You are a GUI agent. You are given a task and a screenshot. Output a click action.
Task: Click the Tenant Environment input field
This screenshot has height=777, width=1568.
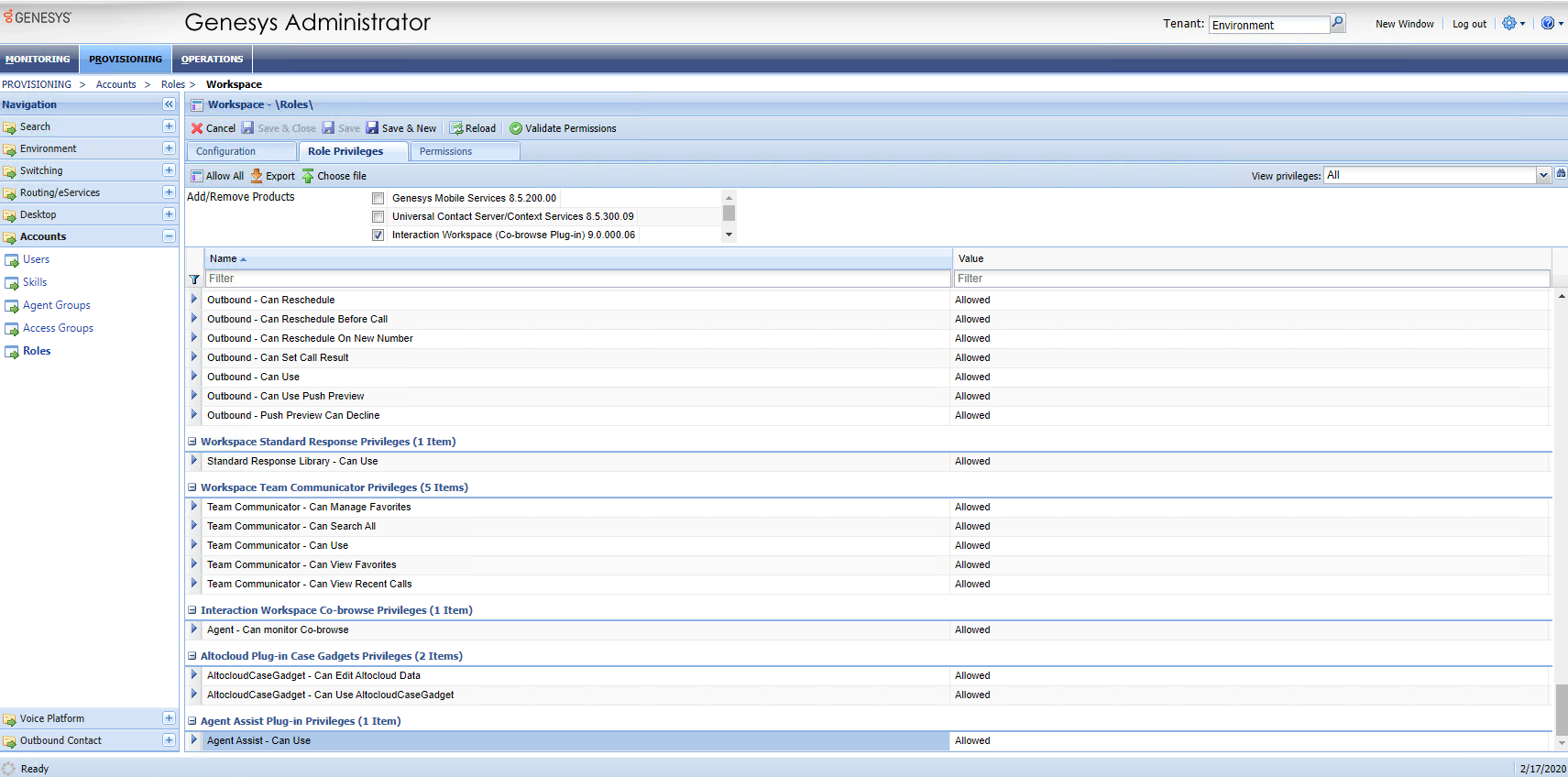tap(1269, 25)
